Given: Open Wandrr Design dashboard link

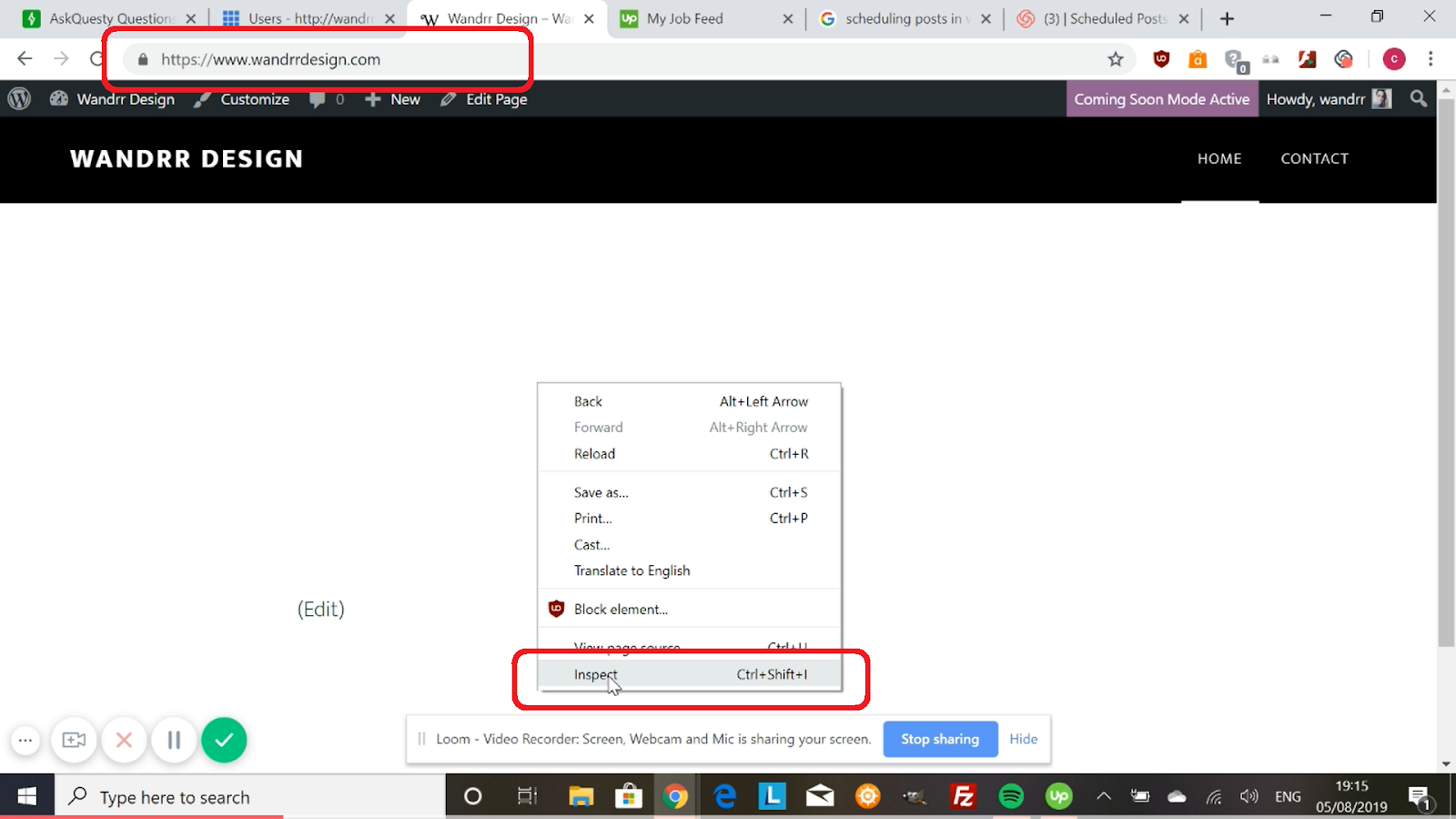Looking at the screenshot, I should click(112, 99).
